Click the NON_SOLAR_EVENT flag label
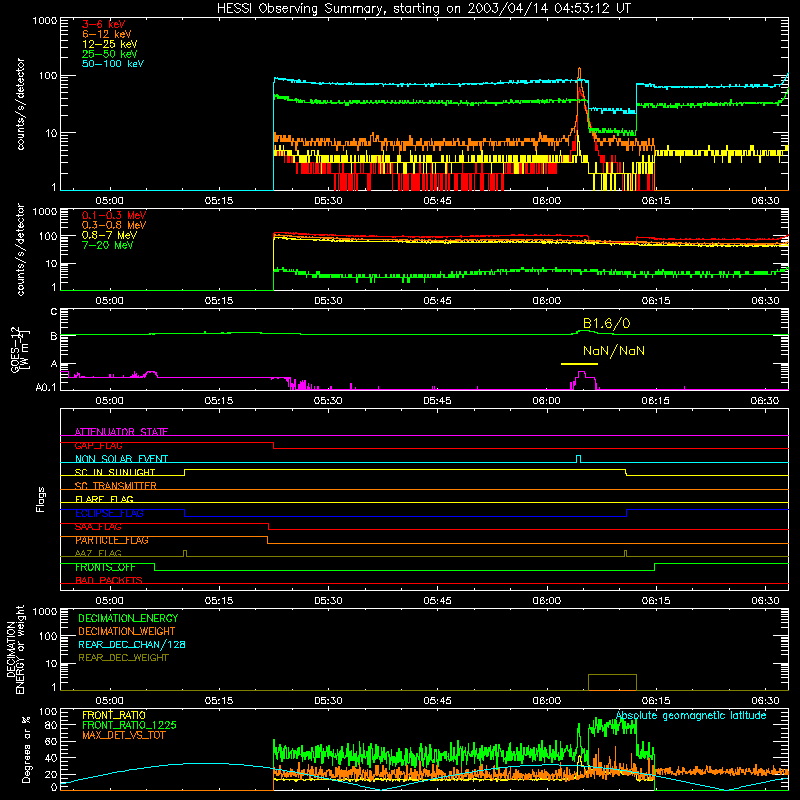 click(x=121, y=459)
